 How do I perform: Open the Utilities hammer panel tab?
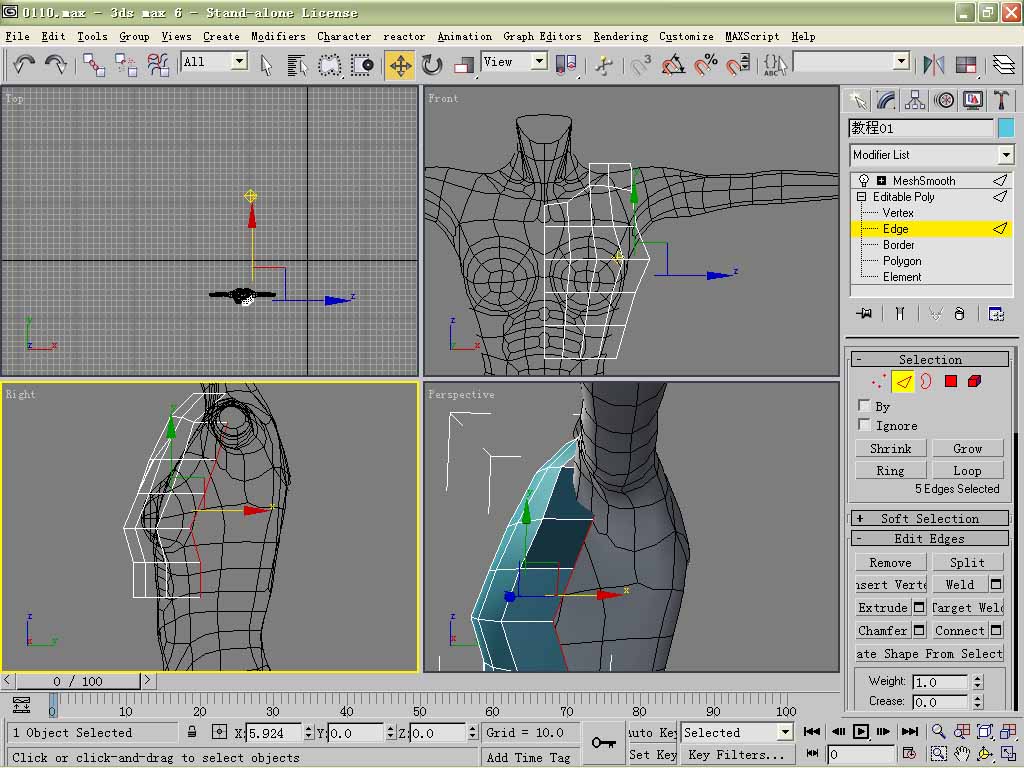tap(1001, 100)
